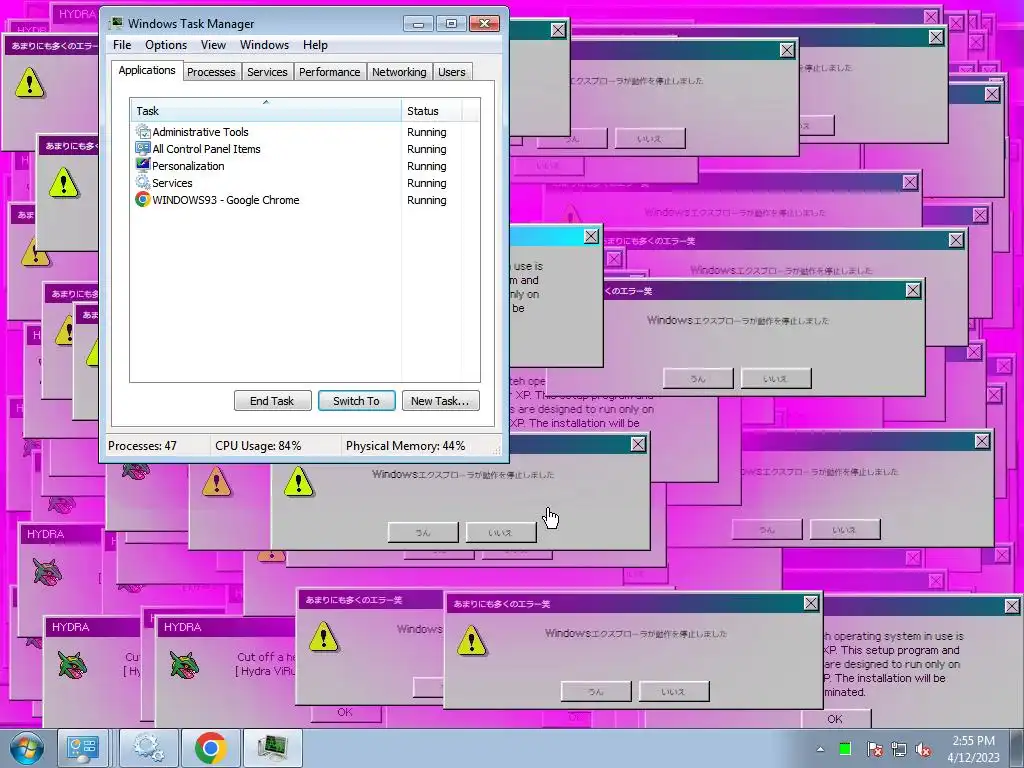The height and width of the screenshot is (768, 1024).
Task: Open the Windows Start button
Action: (26, 748)
